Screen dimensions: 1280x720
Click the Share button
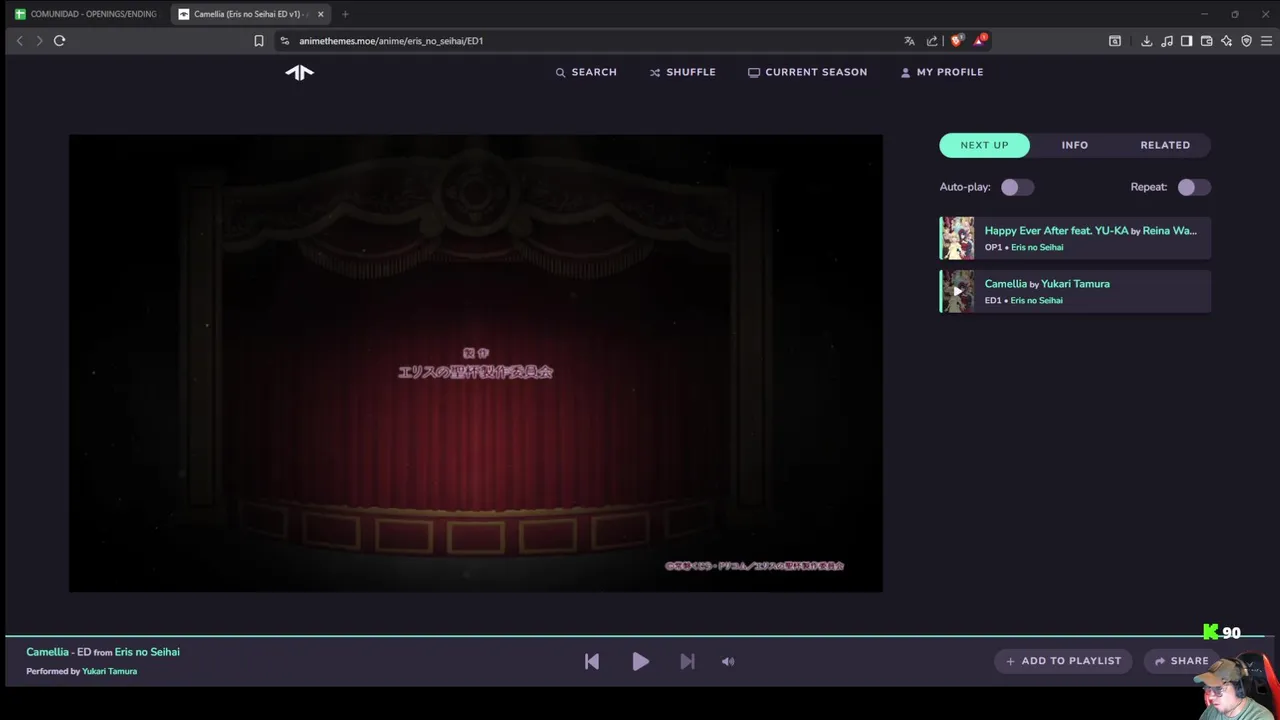[1181, 661]
